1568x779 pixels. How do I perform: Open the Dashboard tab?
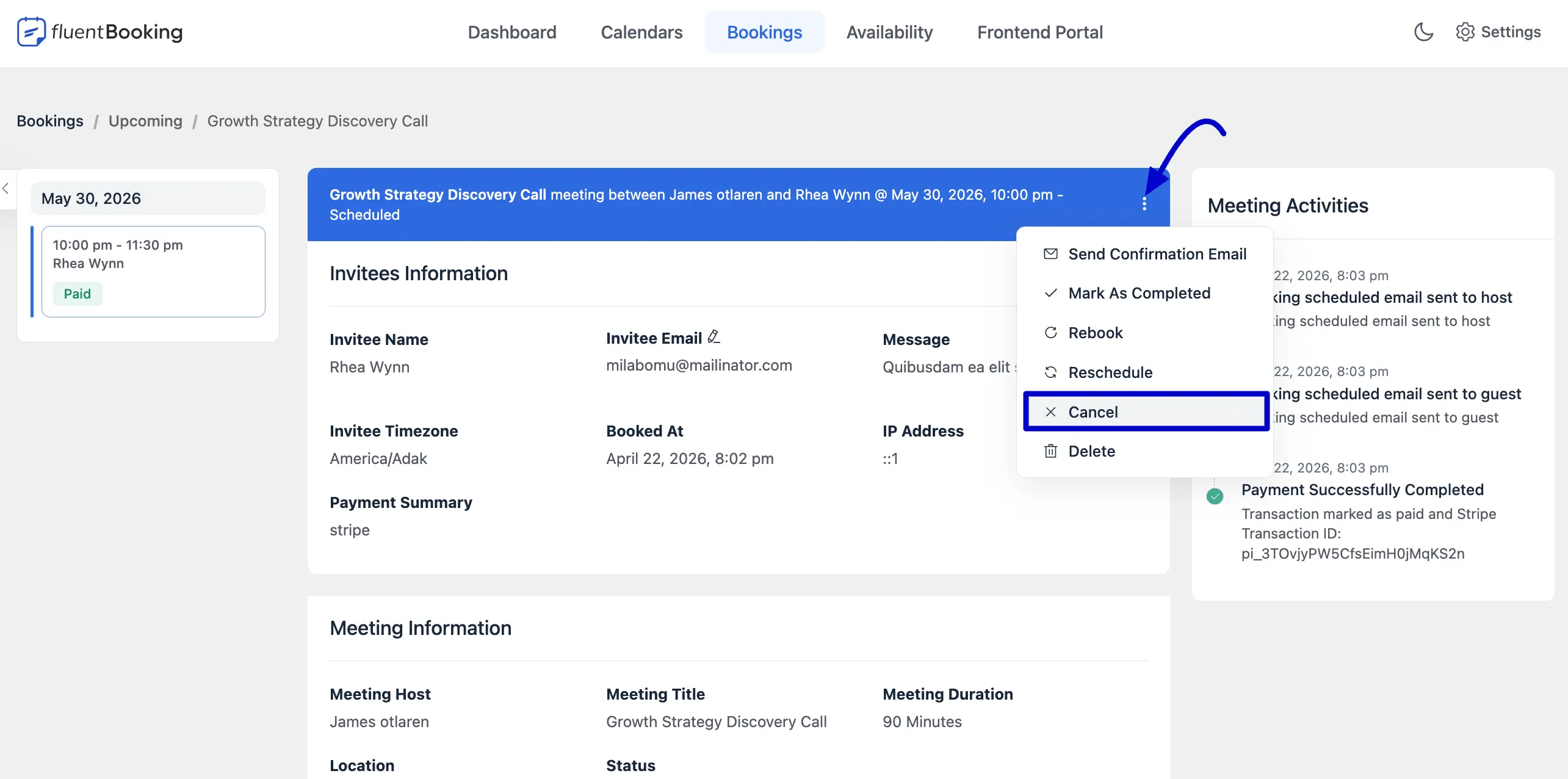(512, 32)
